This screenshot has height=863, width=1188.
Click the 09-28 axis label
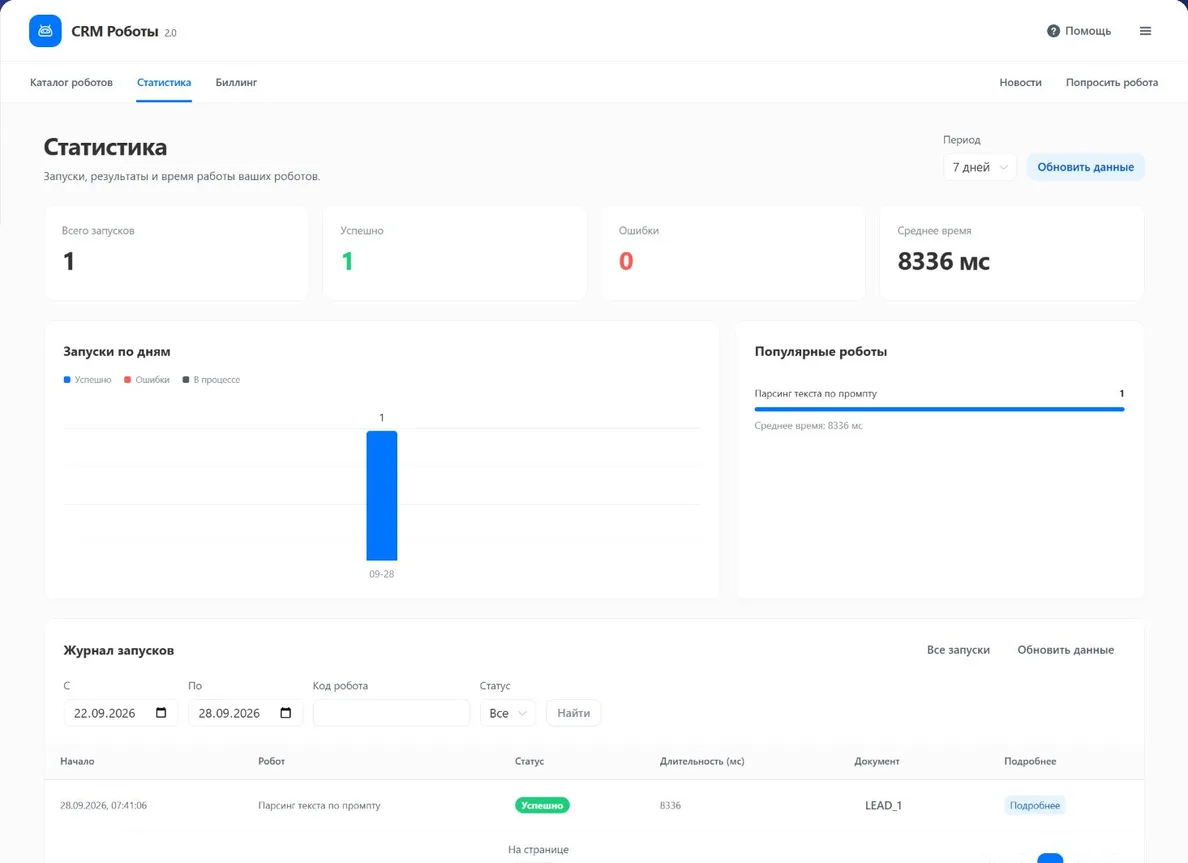tap(382, 574)
